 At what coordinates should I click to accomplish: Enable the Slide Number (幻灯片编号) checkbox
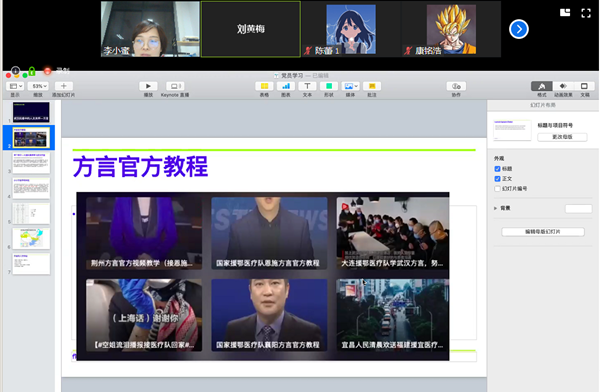[x=497, y=189]
